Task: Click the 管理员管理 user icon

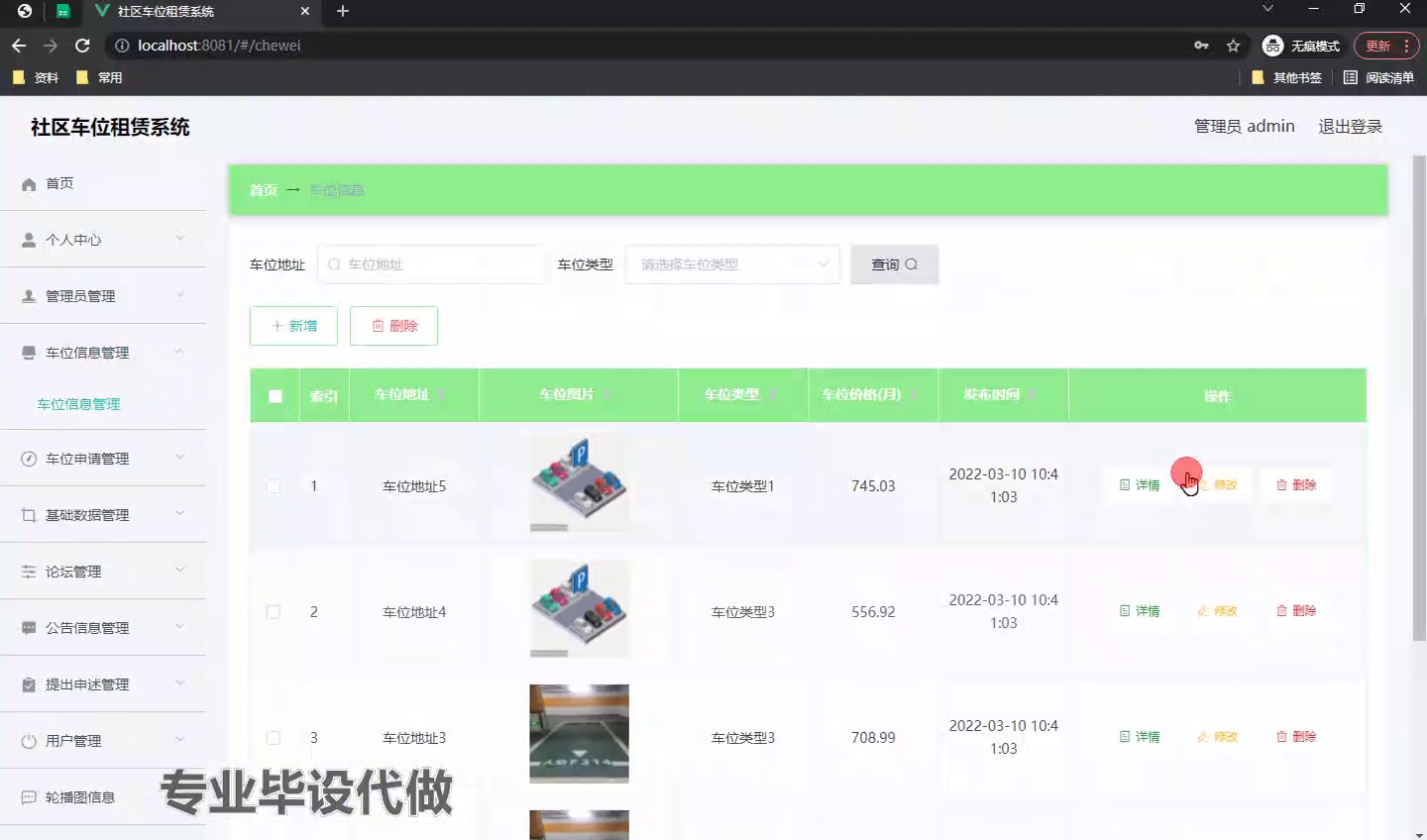Action: [29, 296]
